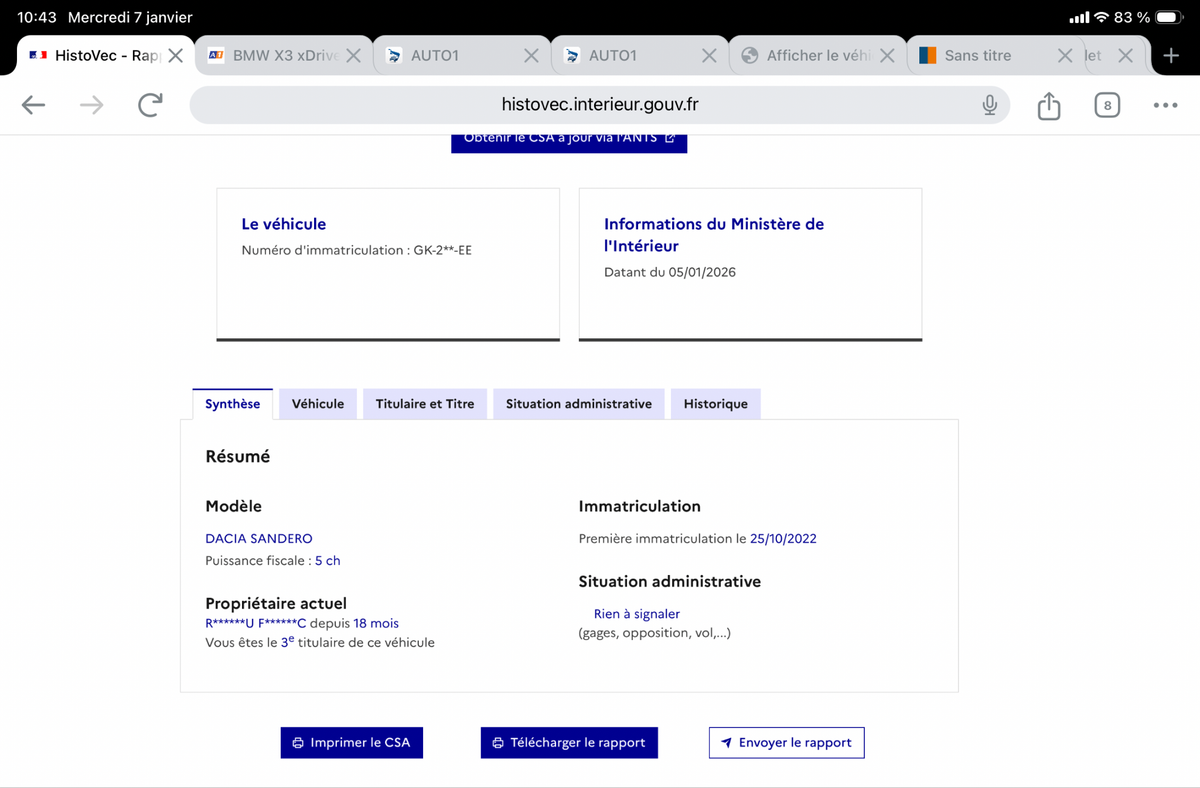
Task: Click the Envoyer le rapport button
Action: (x=787, y=743)
